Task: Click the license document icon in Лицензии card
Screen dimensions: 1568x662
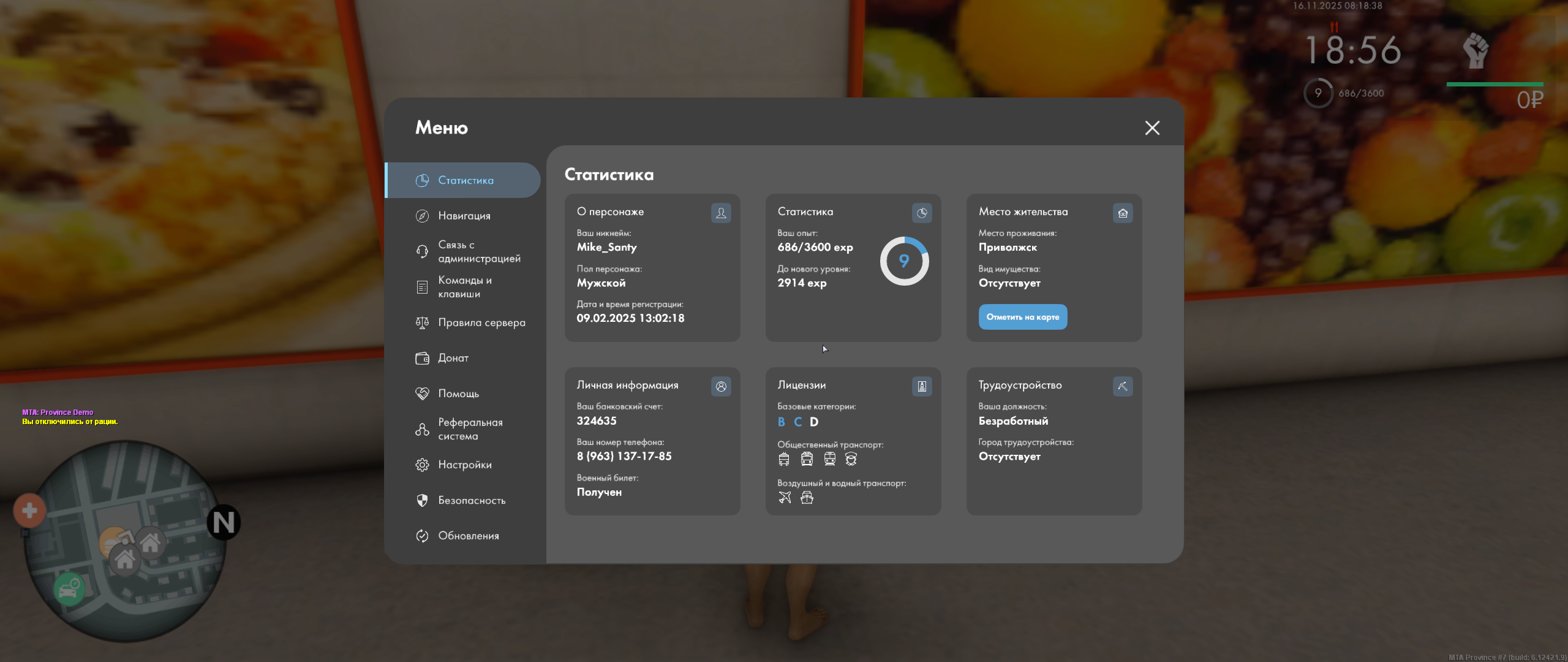Action: (922, 386)
